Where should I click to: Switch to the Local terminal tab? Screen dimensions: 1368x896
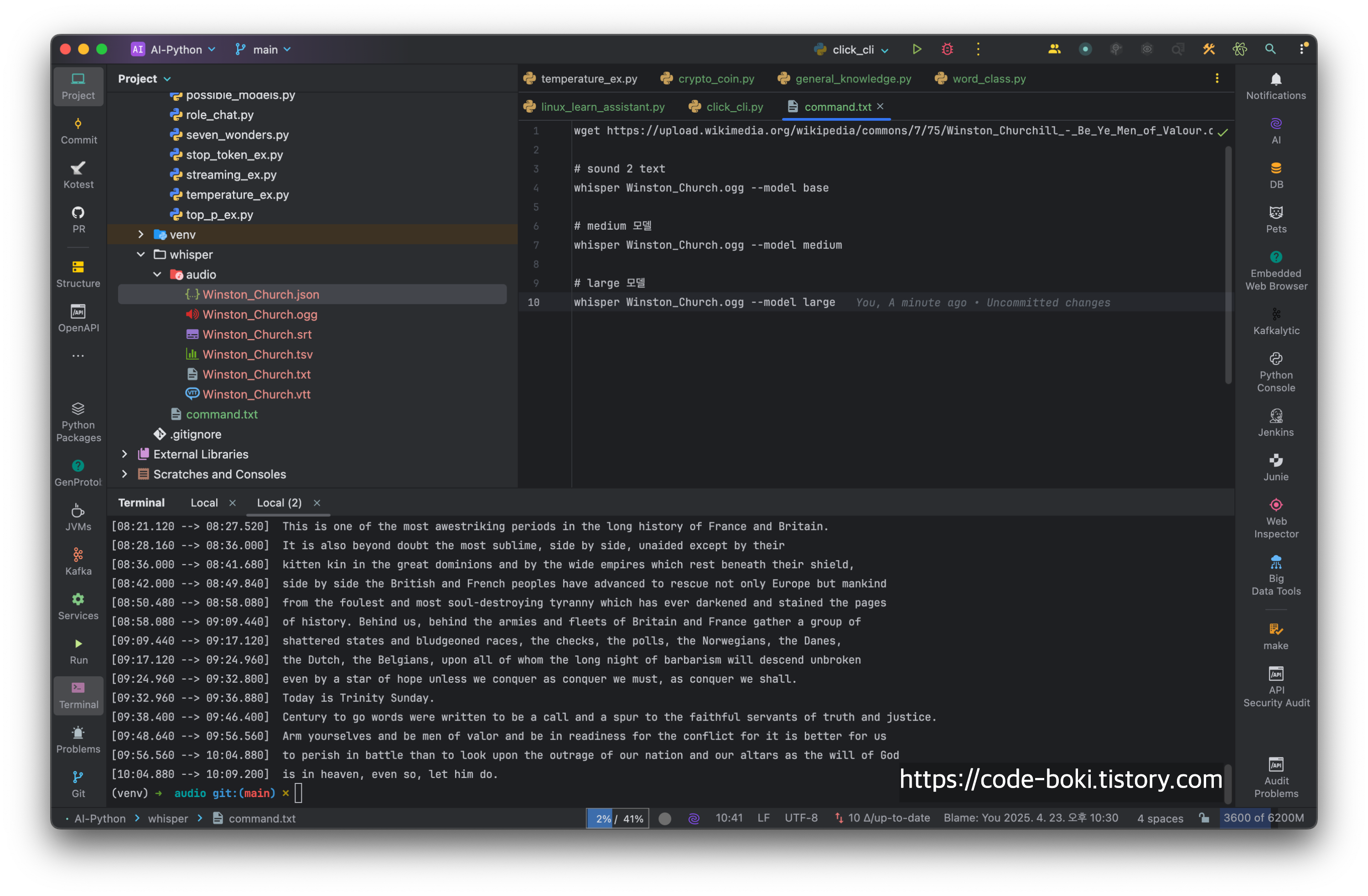(204, 503)
